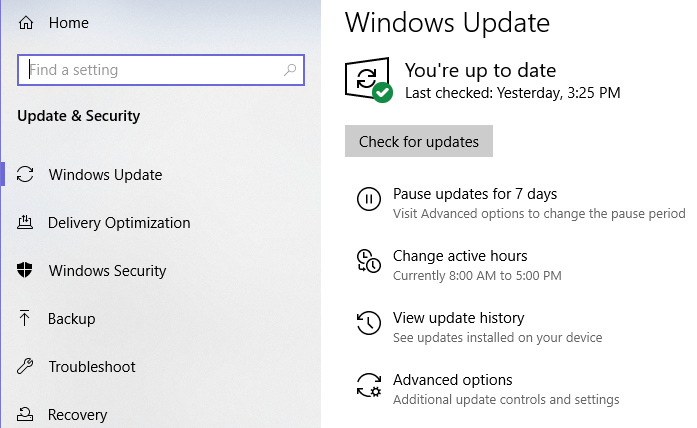The width and height of the screenshot is (697, 428).
Task: Click "Additional update controls and settings" text
Action: 506,400
